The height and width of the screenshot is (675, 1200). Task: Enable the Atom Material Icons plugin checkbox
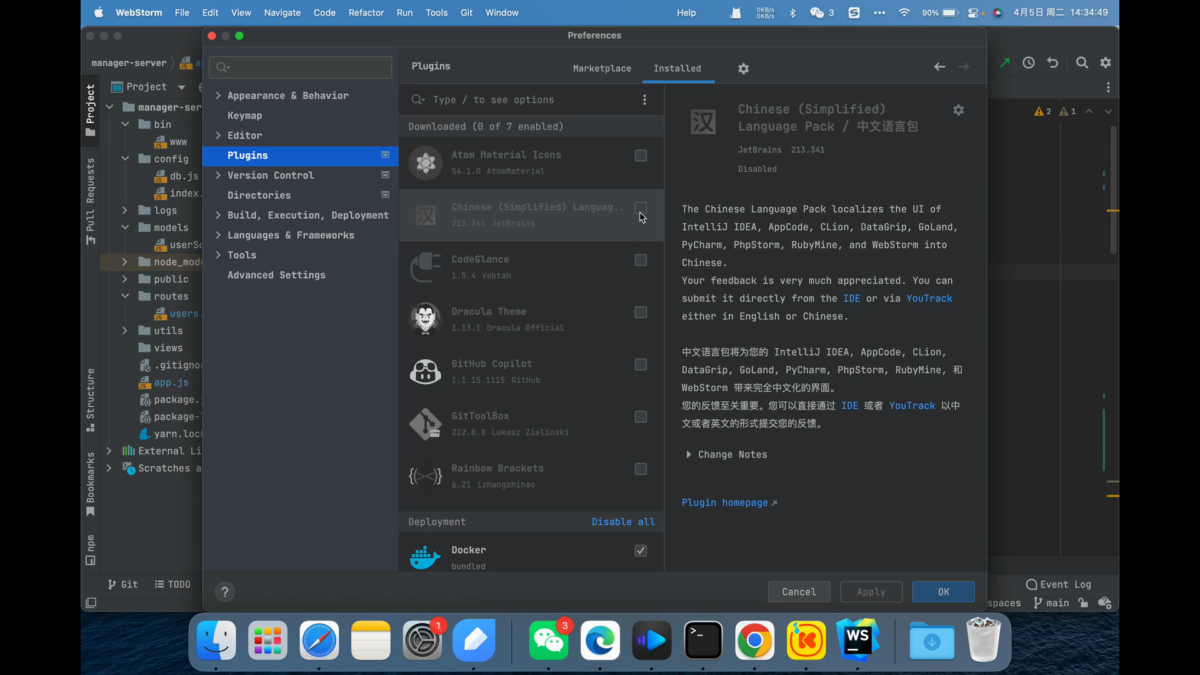coord(641,156)
